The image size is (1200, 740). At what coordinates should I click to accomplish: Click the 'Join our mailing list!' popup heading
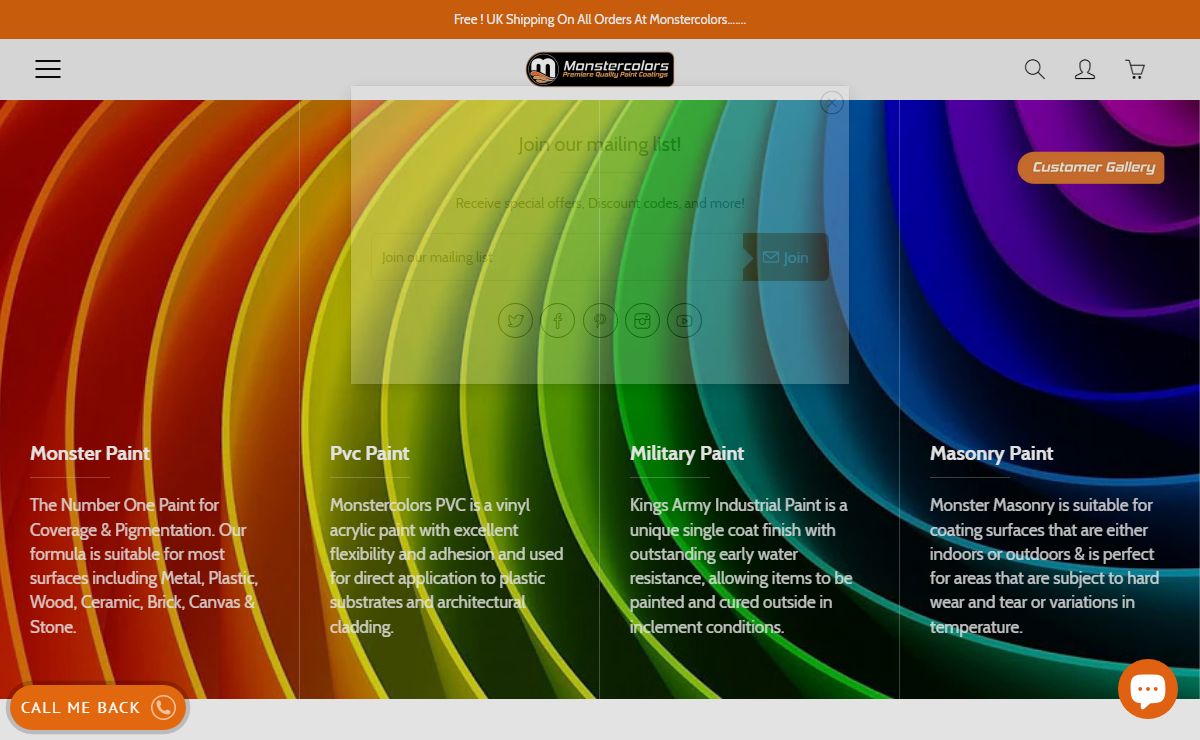600,144
